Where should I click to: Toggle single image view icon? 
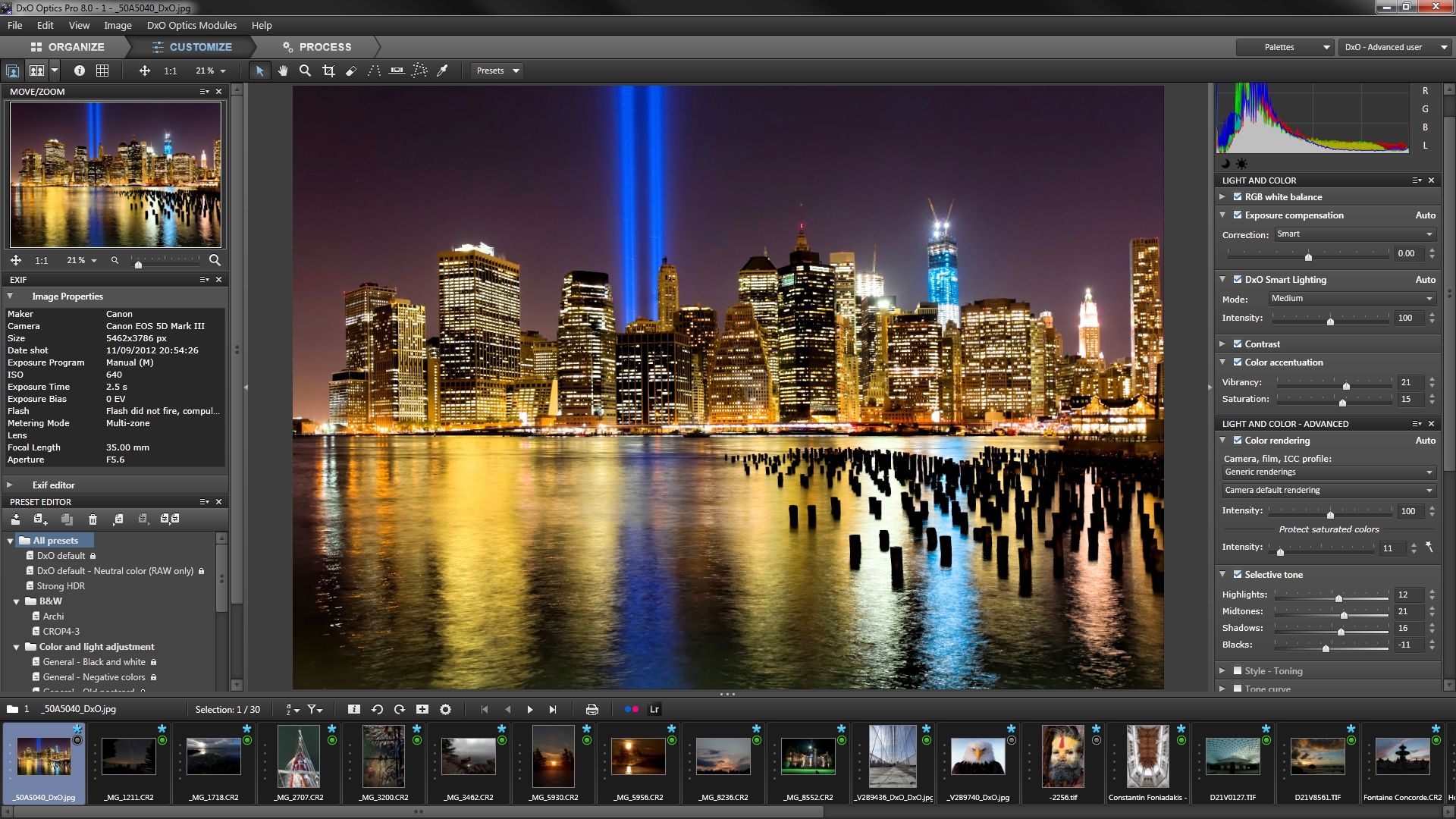tap(13, 71)
